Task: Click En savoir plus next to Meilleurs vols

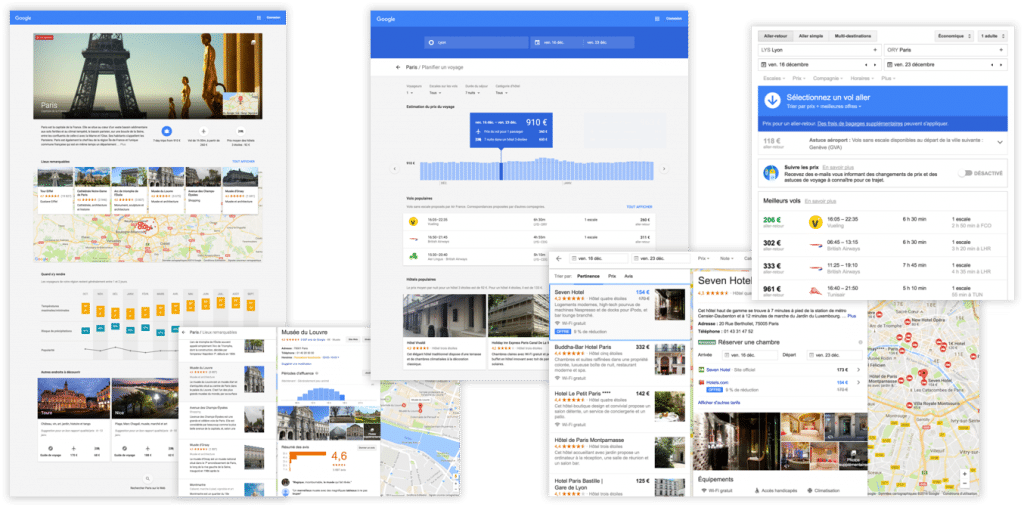Action: tap(820, 201)
